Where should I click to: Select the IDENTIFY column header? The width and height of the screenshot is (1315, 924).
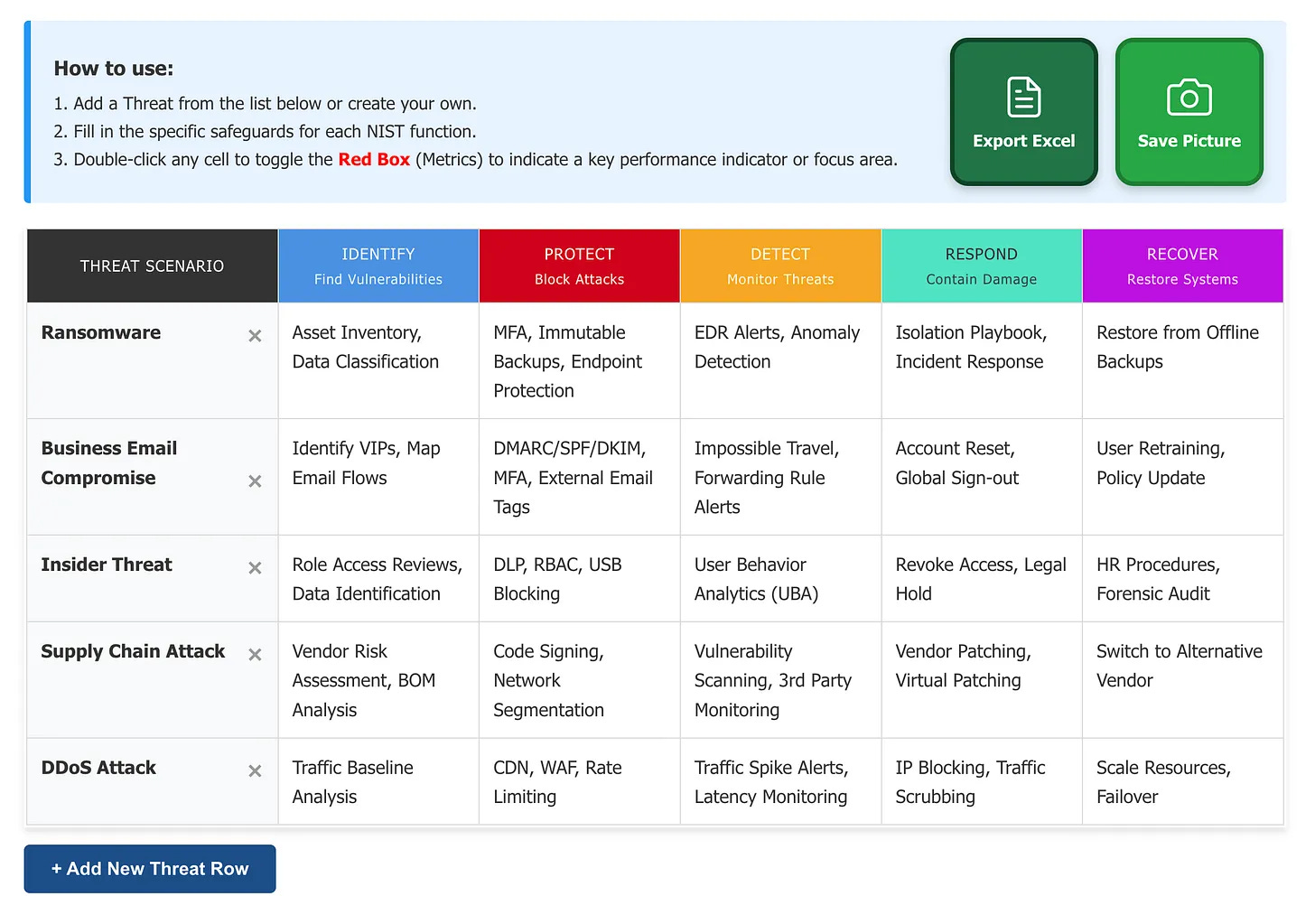coord(378,266)
